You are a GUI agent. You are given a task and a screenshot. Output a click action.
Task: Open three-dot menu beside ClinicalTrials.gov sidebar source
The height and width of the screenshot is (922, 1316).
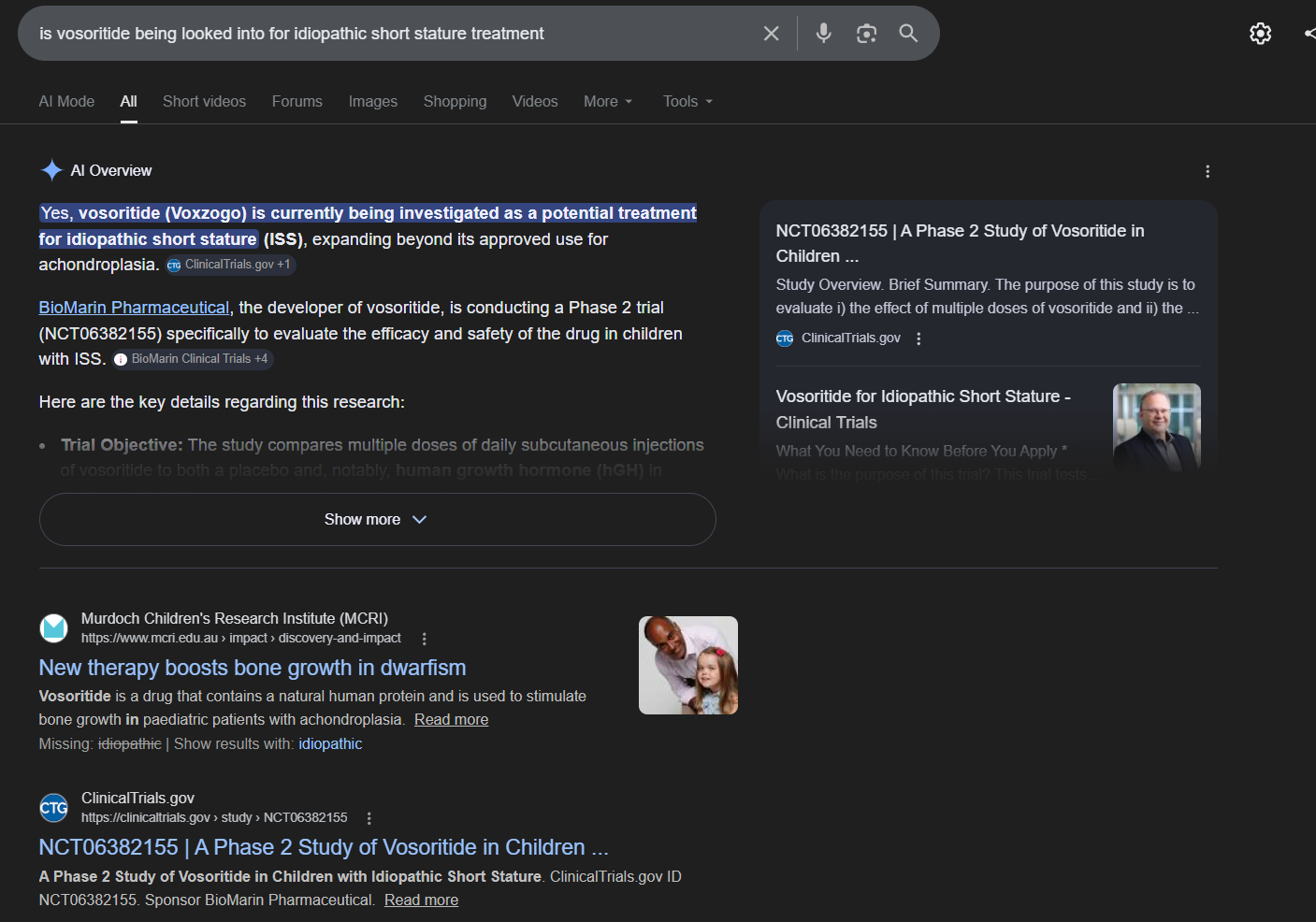[x=918, y=339]
